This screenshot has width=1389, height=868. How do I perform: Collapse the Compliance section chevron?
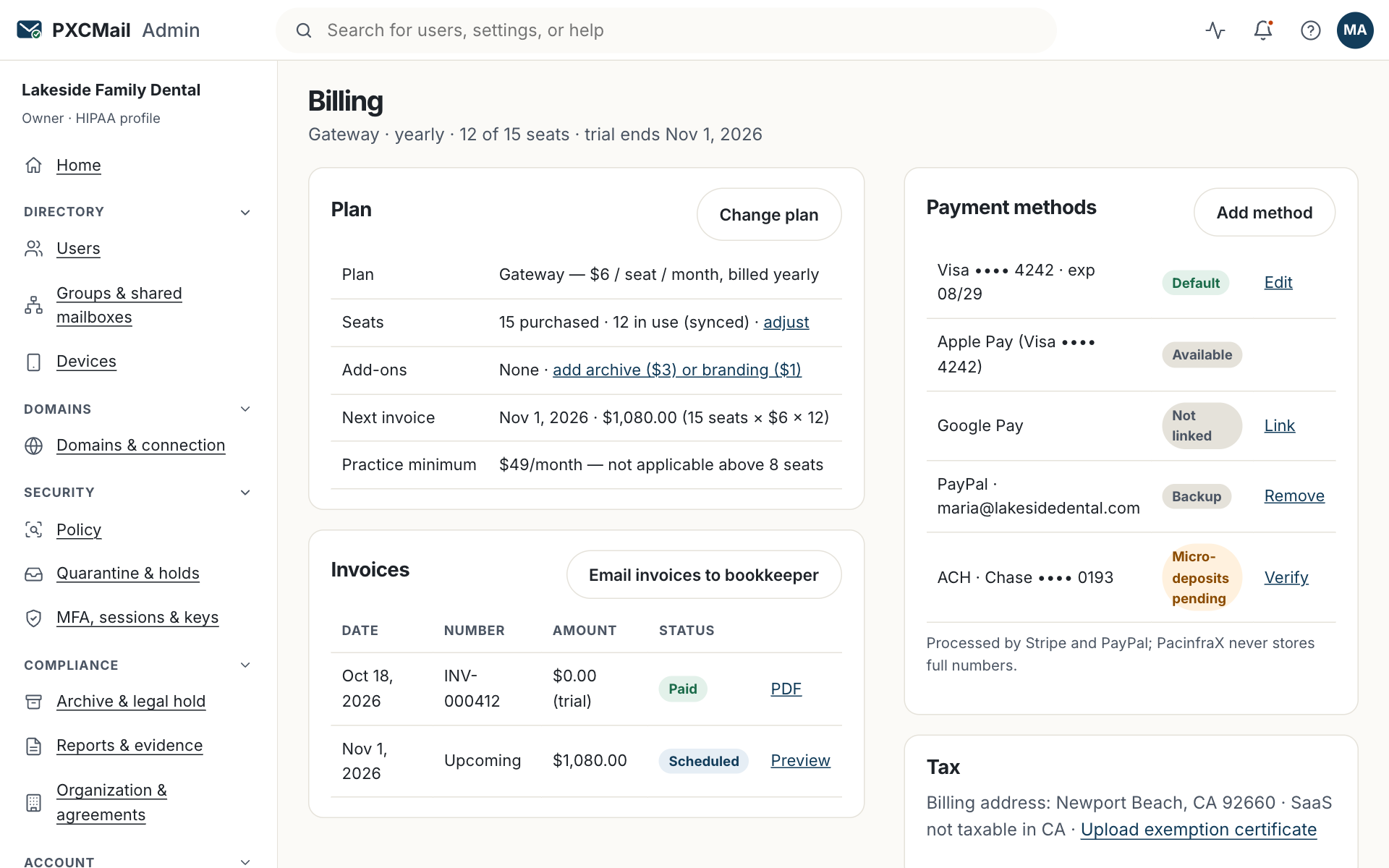pos(245,665)
